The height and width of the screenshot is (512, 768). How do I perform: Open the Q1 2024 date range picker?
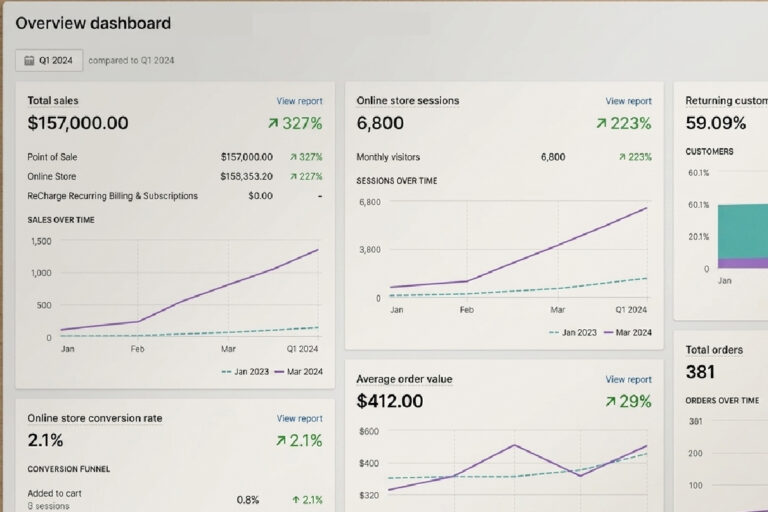(x=49, y=60)
